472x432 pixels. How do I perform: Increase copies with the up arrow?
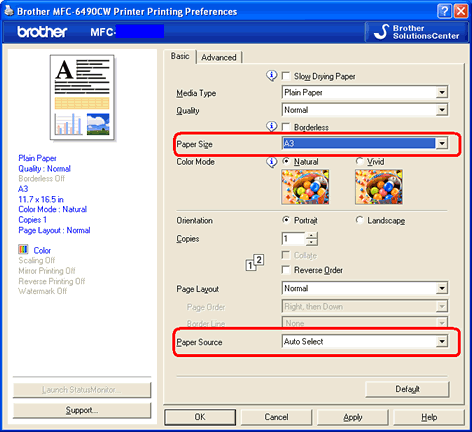[x=312, y=235]
